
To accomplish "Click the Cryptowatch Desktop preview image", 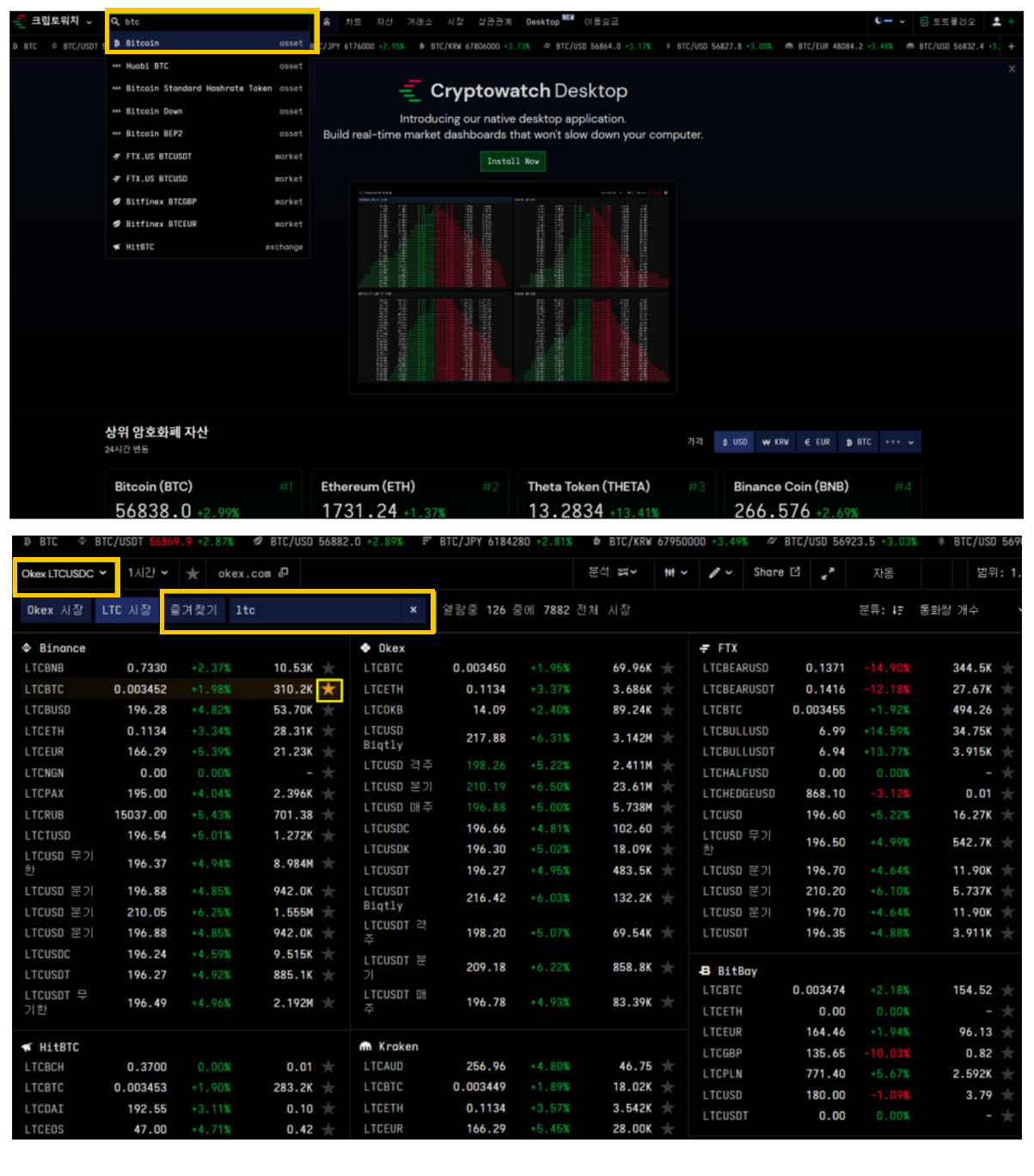I will [x=513, y=287].
